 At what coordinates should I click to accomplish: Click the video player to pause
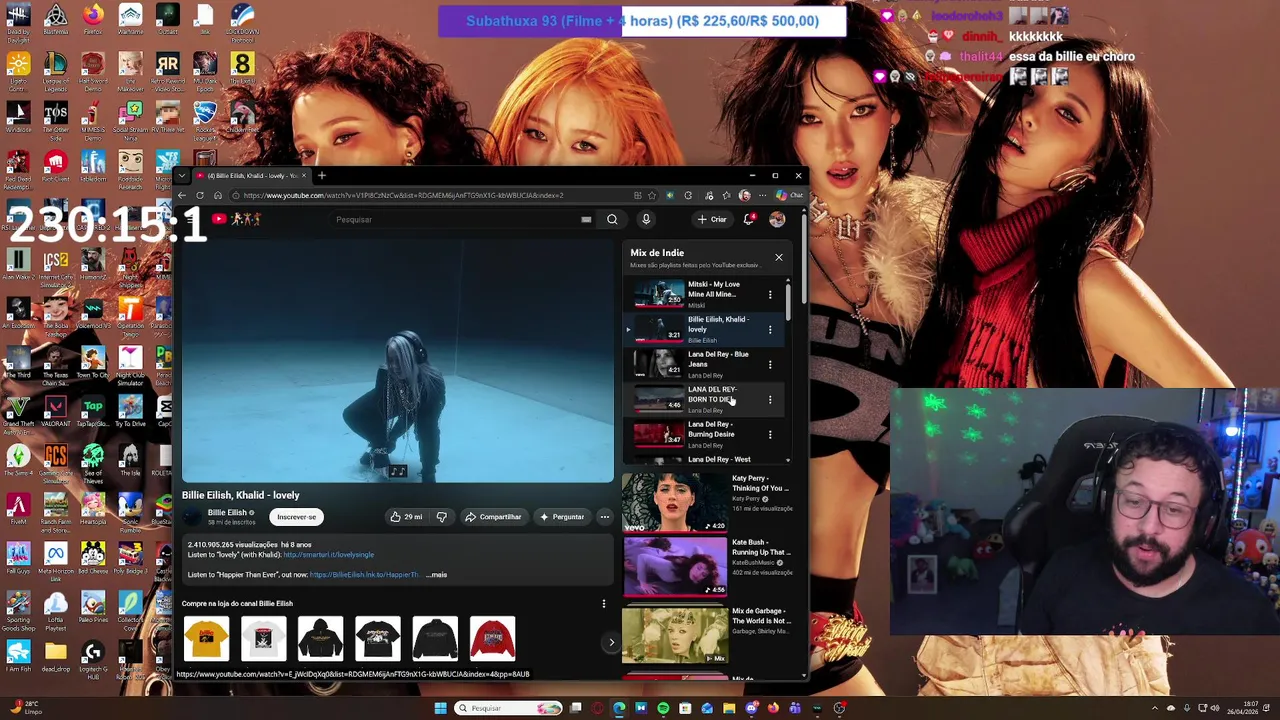point(398,360)
